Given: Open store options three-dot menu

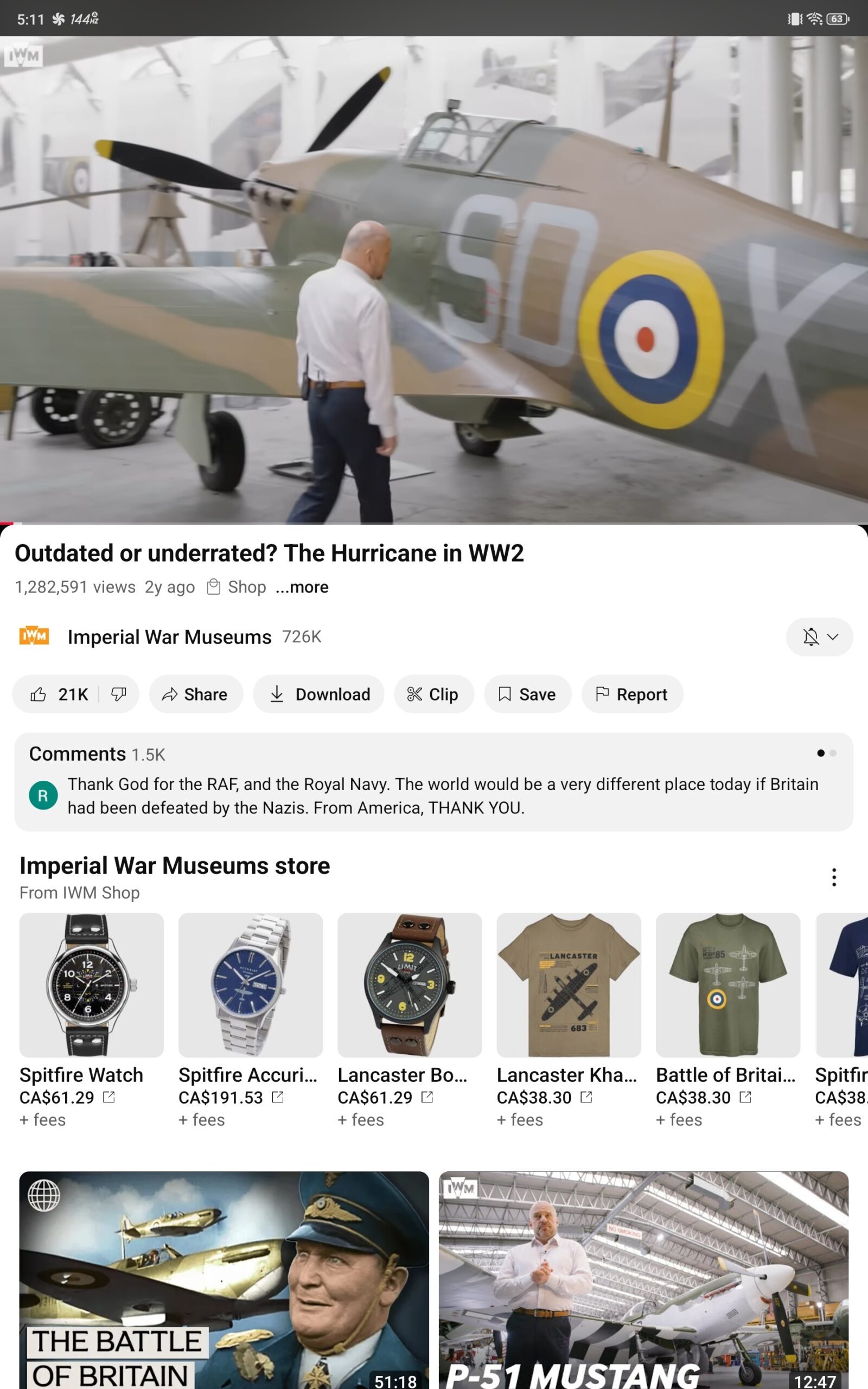Looking at the screenshot, I should point(834,877).
